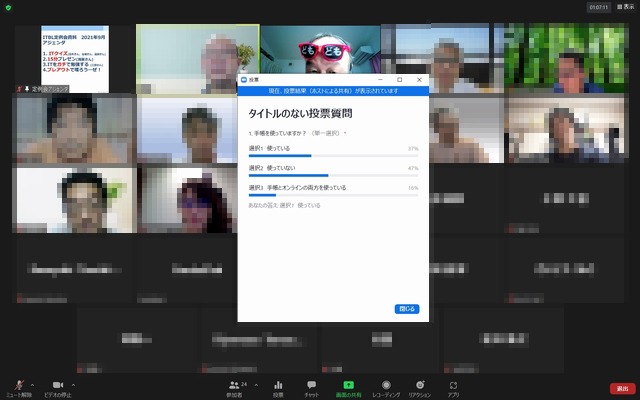
Task: Open the participants (参加者) panel
Action: point(238,387)
